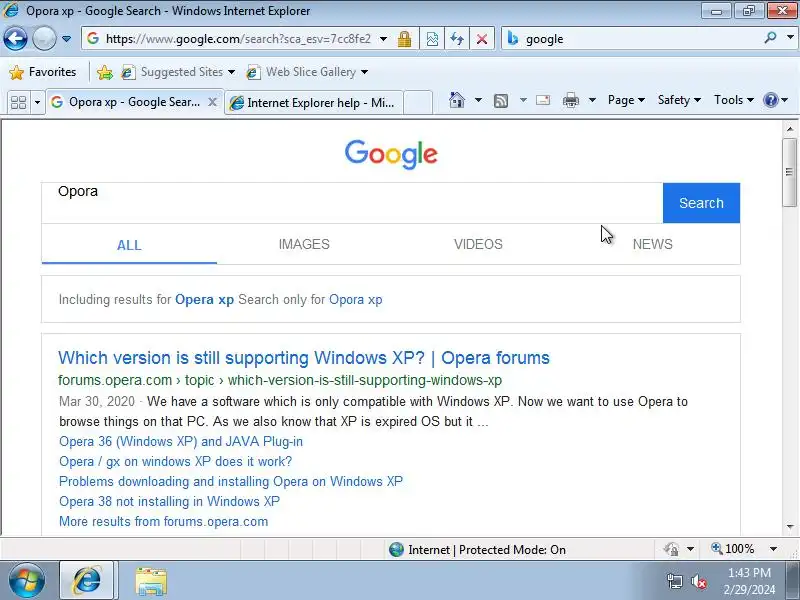Stop loading with the red X icon
800x600 pixels.
[481, 39]
